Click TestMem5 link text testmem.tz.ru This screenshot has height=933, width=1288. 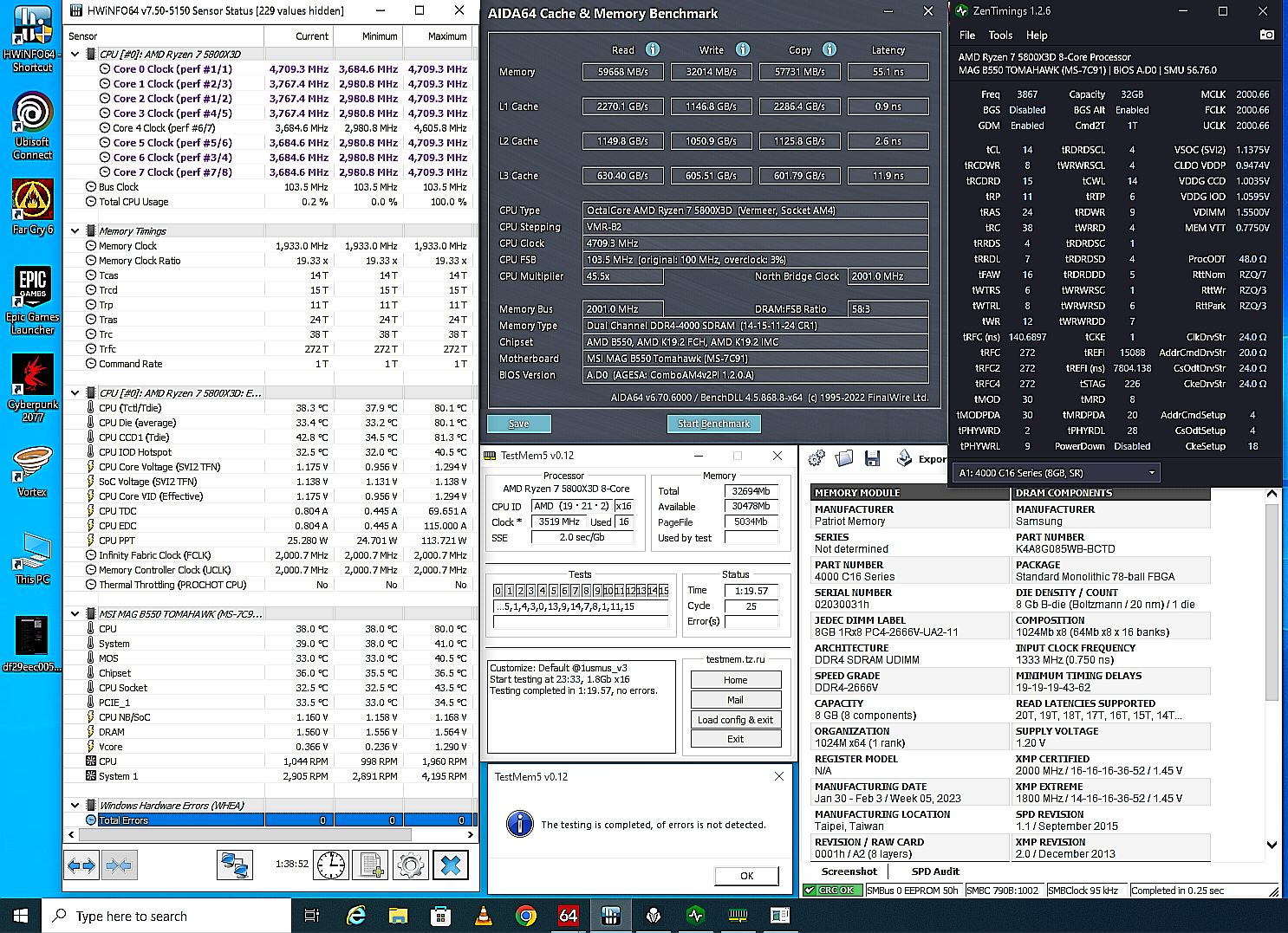click(735, 659)
